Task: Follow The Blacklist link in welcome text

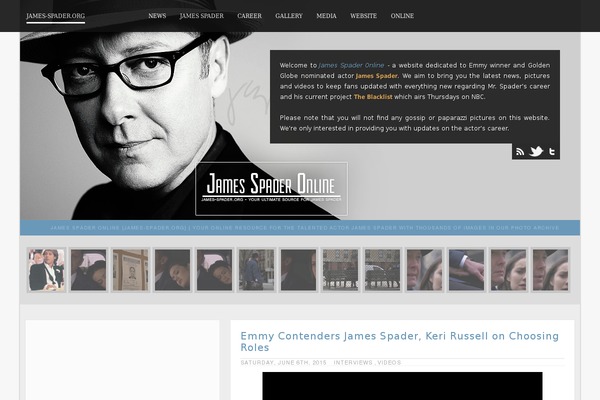Action: (x=373, y=97)
